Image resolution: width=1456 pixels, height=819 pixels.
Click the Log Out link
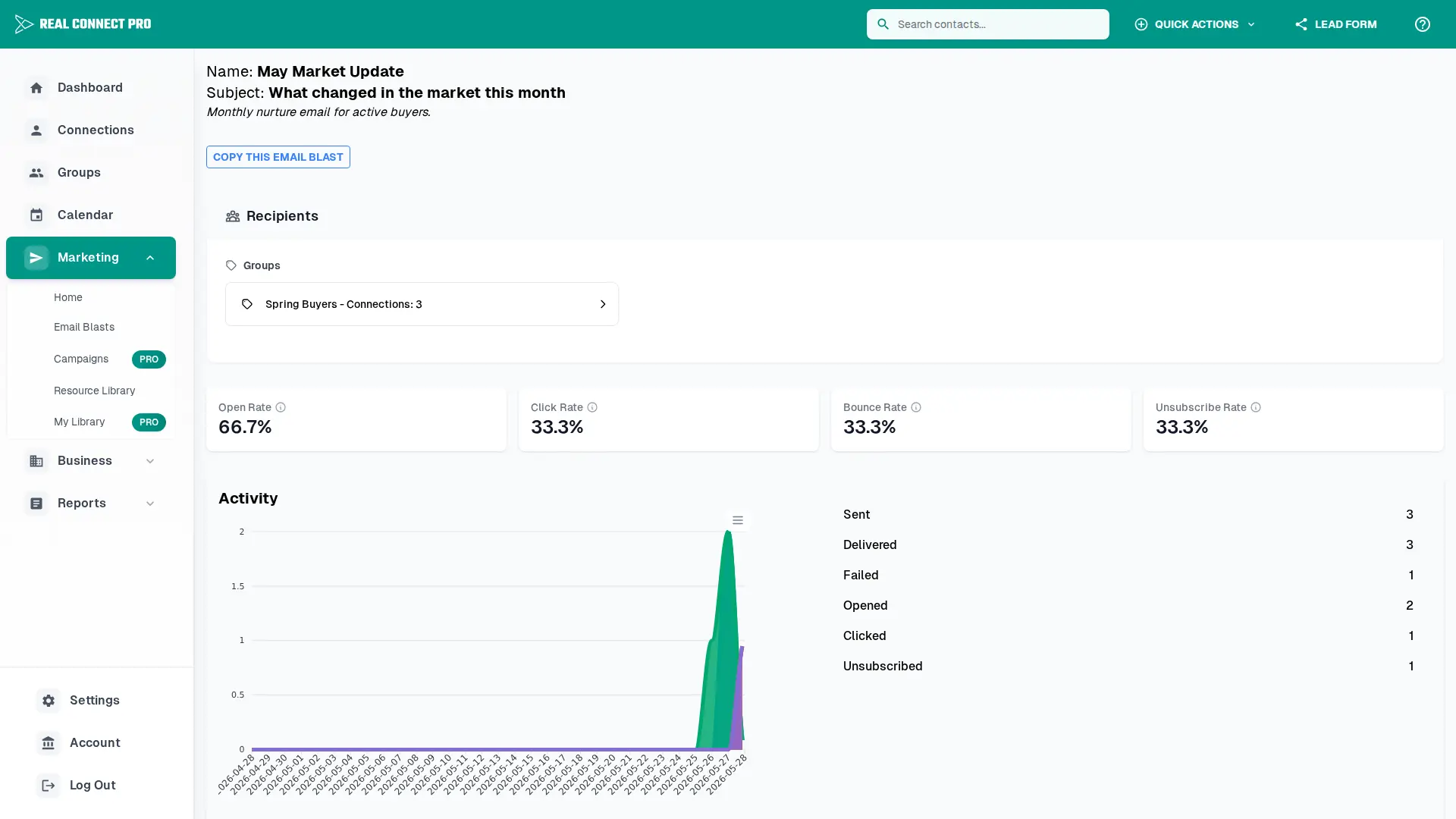[x=95, y=786]
